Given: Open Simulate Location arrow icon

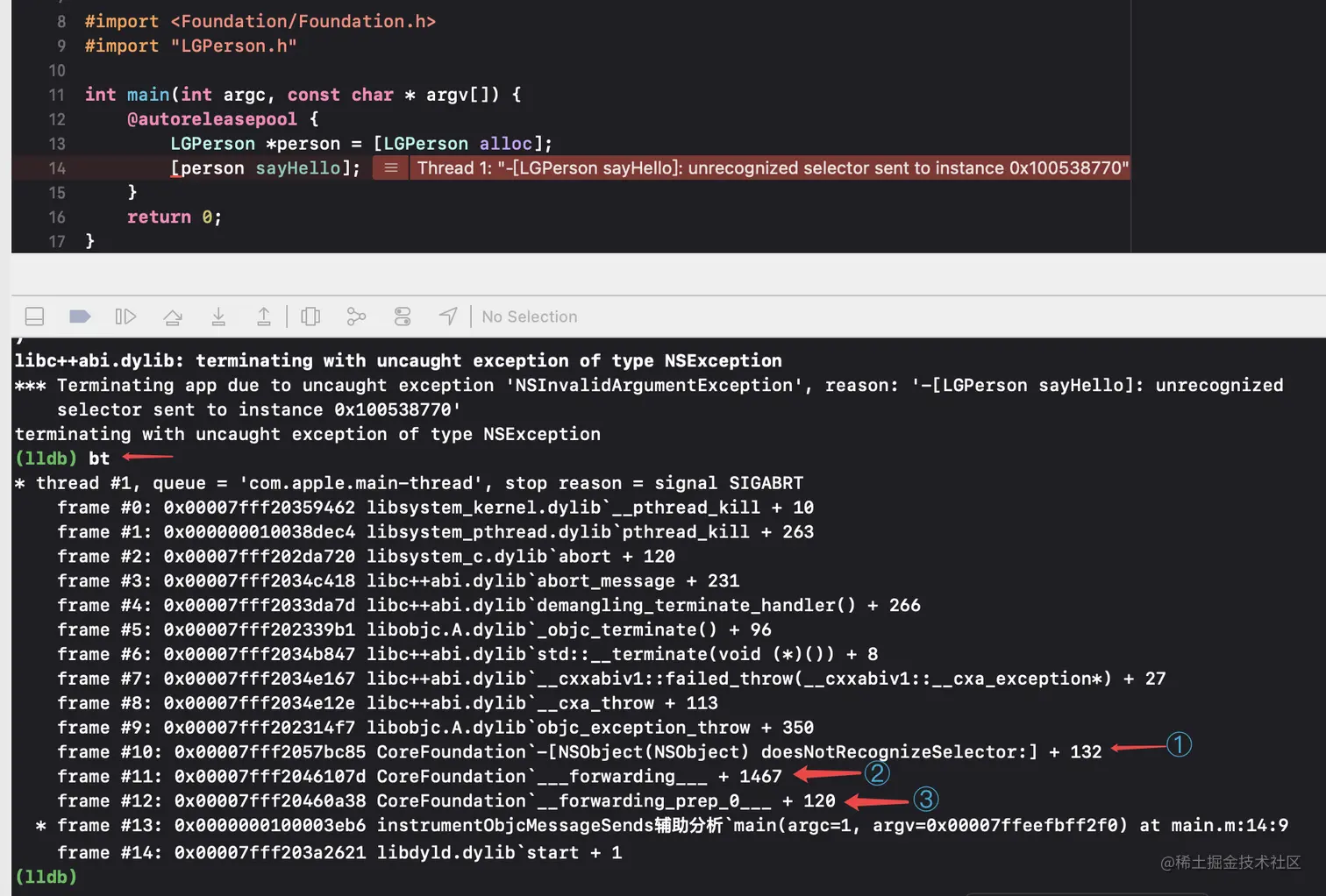Looking at the screenshot, I should click(x=448, y=316).
